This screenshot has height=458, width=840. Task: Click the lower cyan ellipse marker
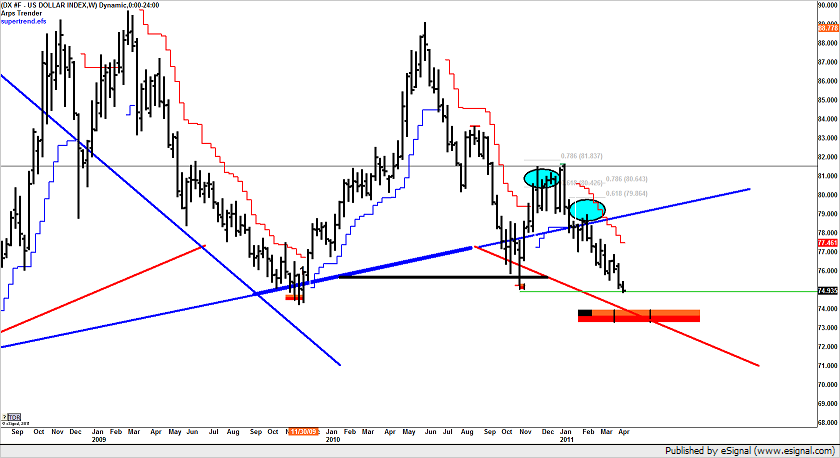[587, 210]
